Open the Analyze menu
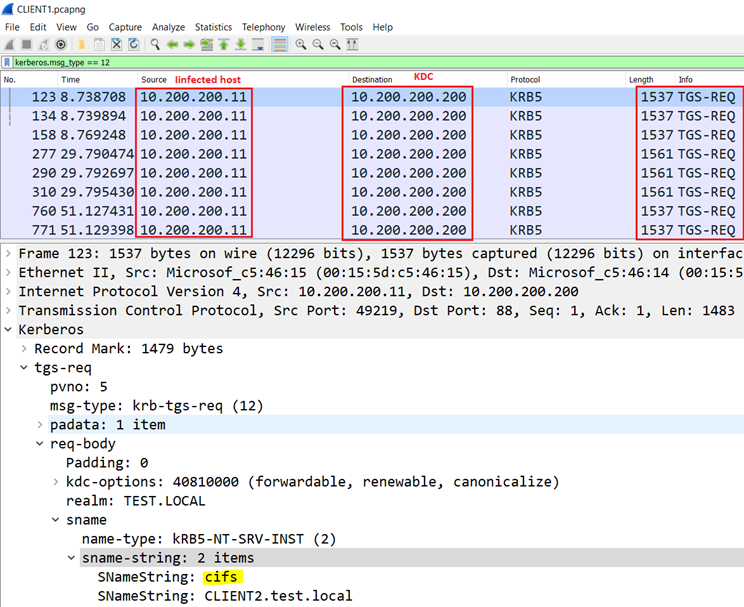Viewport: 744px width, 607px height. [x=167, y=27]
